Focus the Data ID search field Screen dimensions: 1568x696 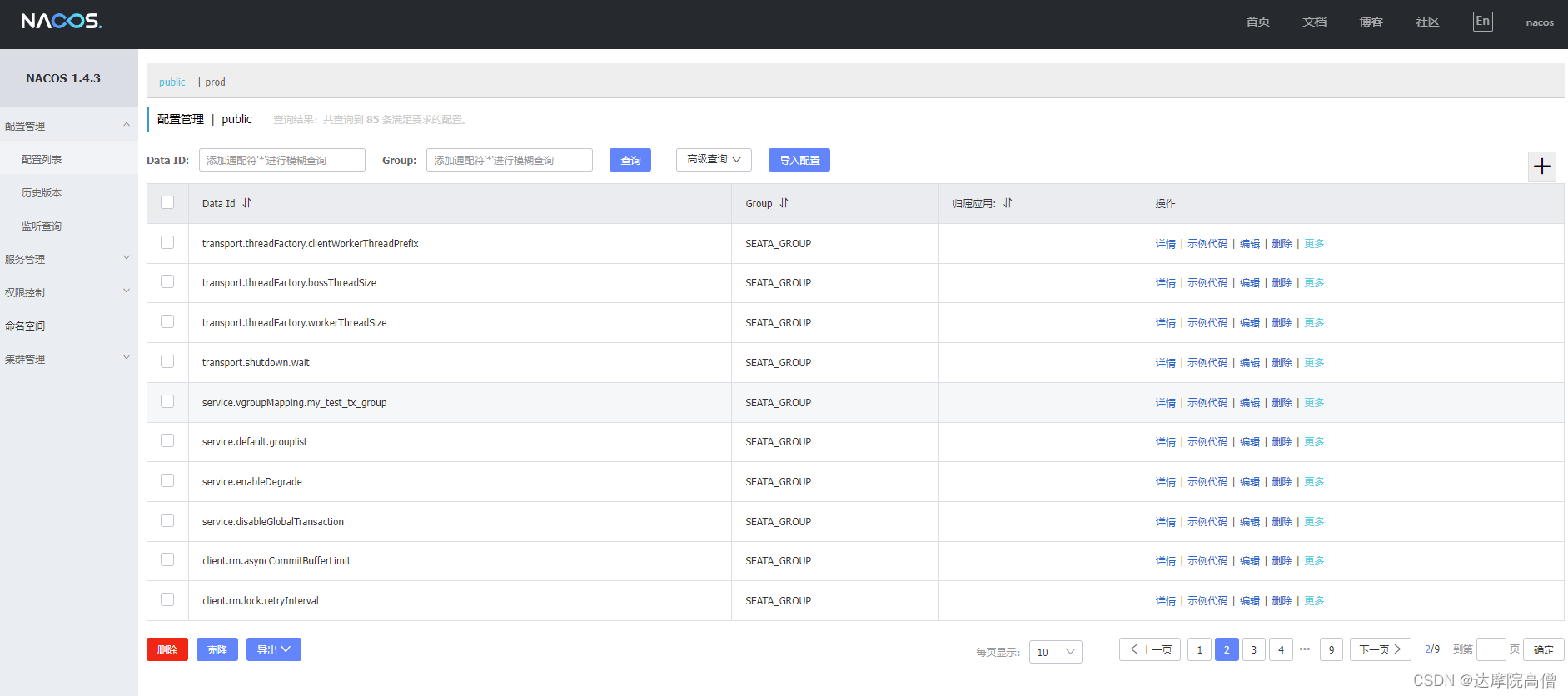(282, 160)
